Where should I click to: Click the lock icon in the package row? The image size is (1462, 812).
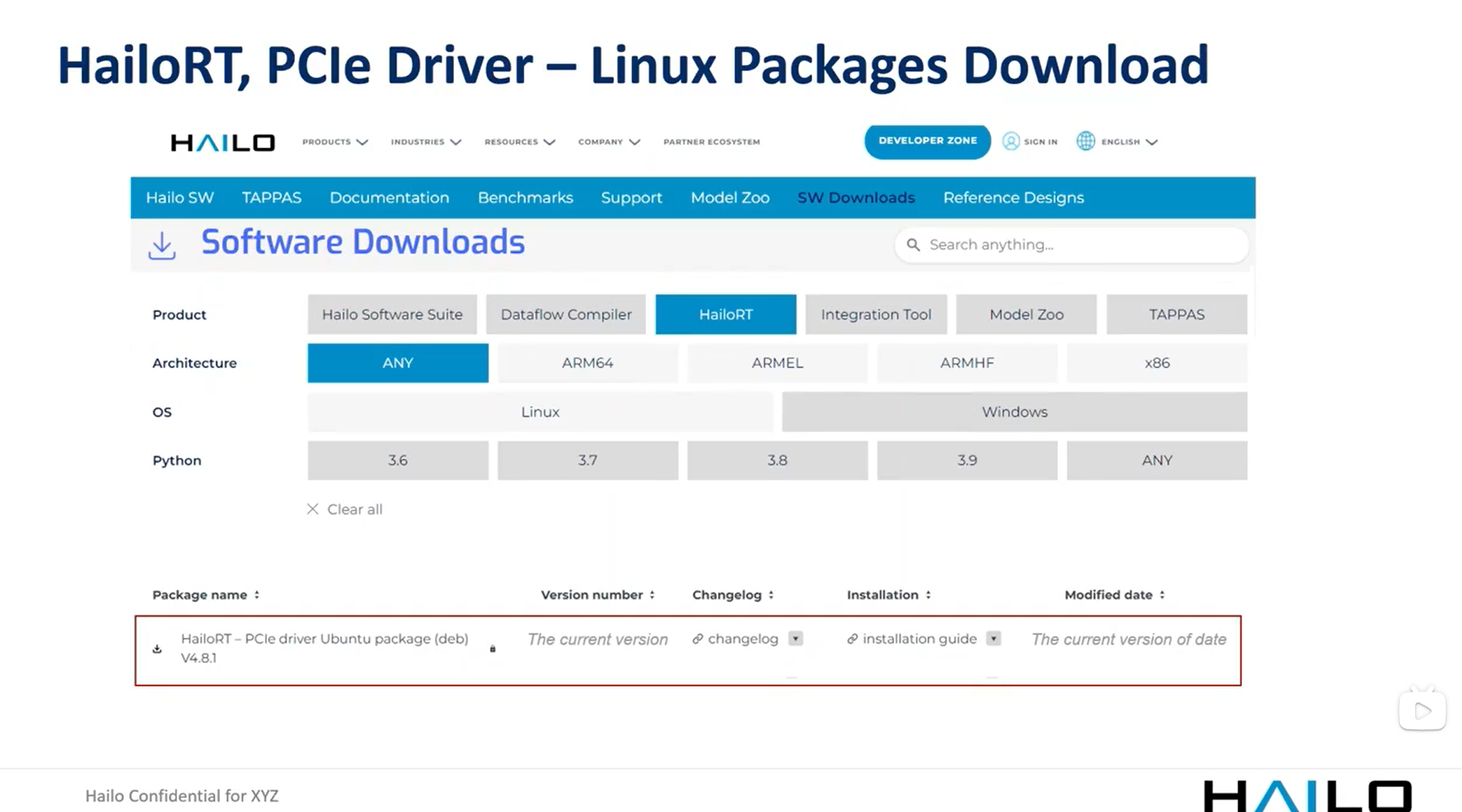click(492, 649)
